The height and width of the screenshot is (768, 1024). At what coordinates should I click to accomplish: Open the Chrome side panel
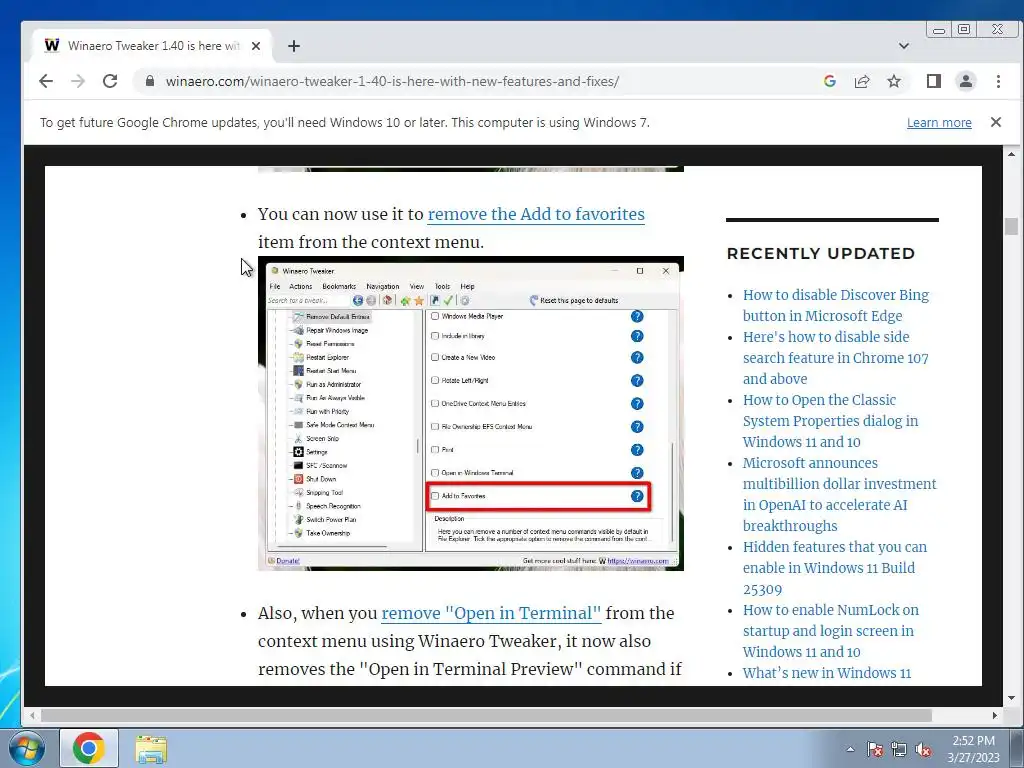point(934,81)
